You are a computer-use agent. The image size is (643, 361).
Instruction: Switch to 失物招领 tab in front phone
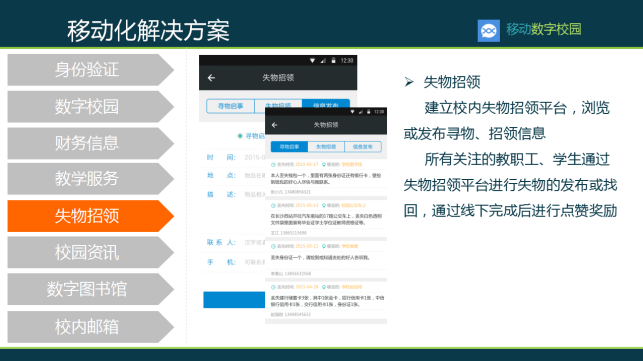point(326,146)
